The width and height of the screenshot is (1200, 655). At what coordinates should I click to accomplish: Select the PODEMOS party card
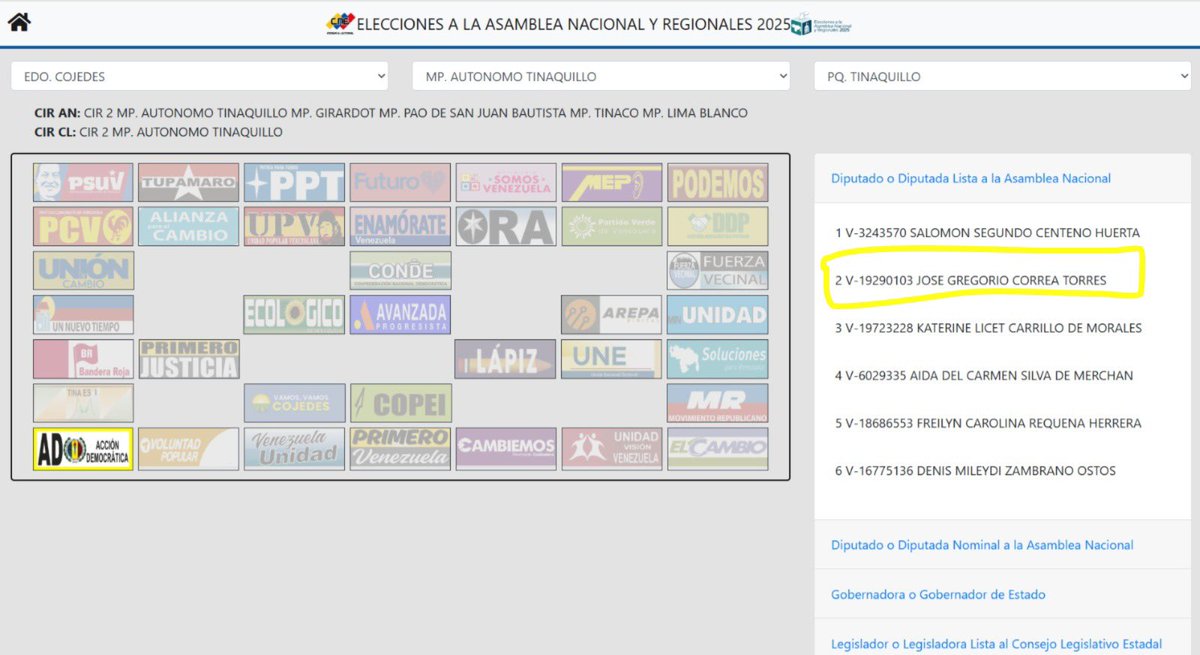718,183
